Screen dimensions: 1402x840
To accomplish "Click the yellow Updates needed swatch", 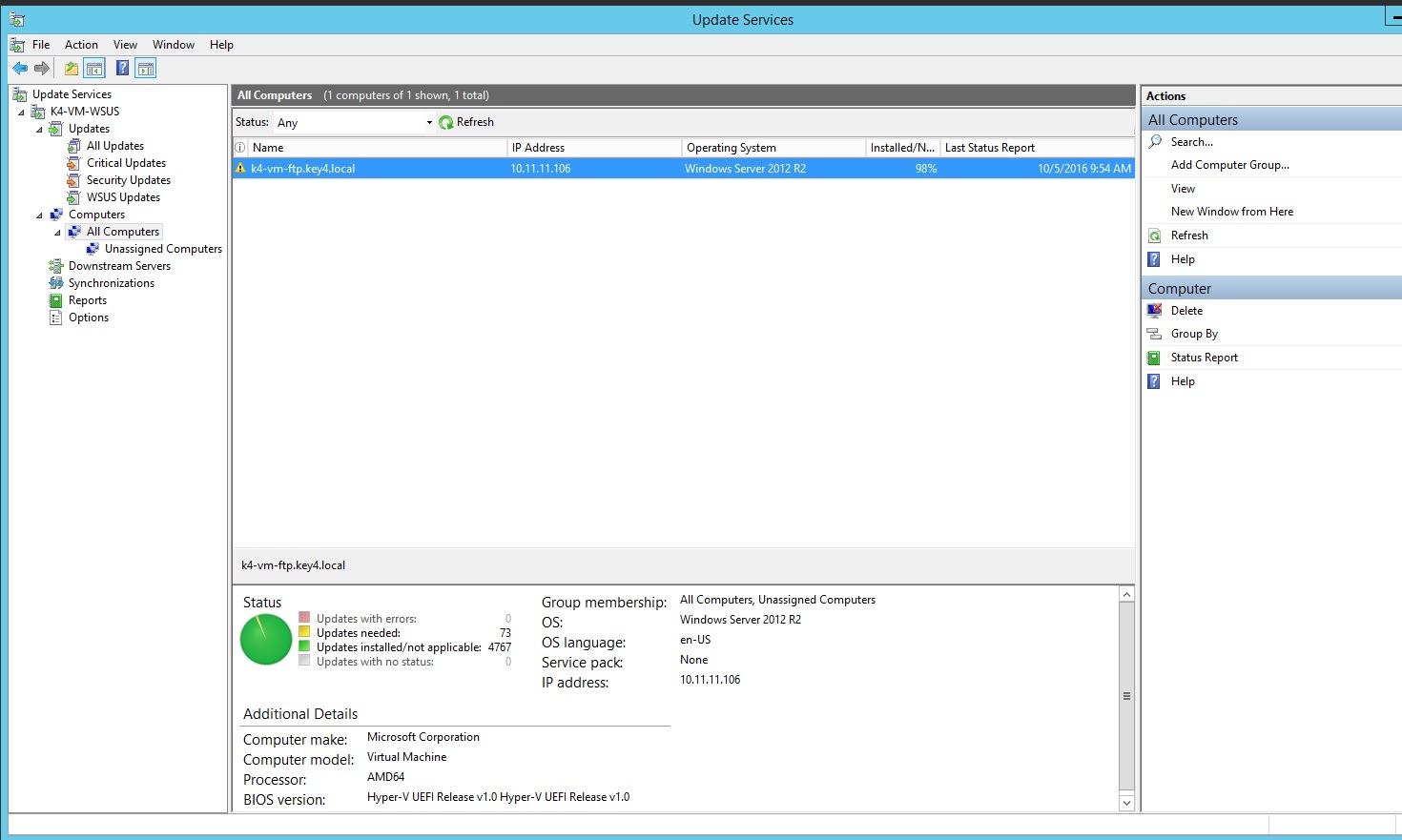I will [304, 632].
